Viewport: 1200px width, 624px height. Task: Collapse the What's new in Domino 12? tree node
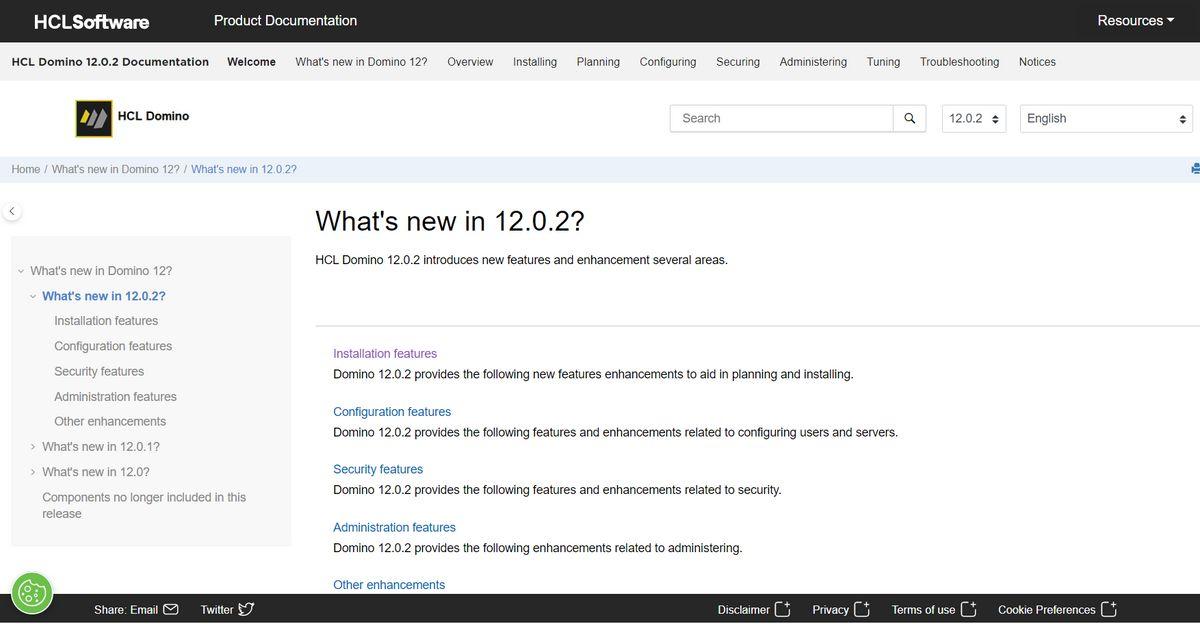pos(21,271)
